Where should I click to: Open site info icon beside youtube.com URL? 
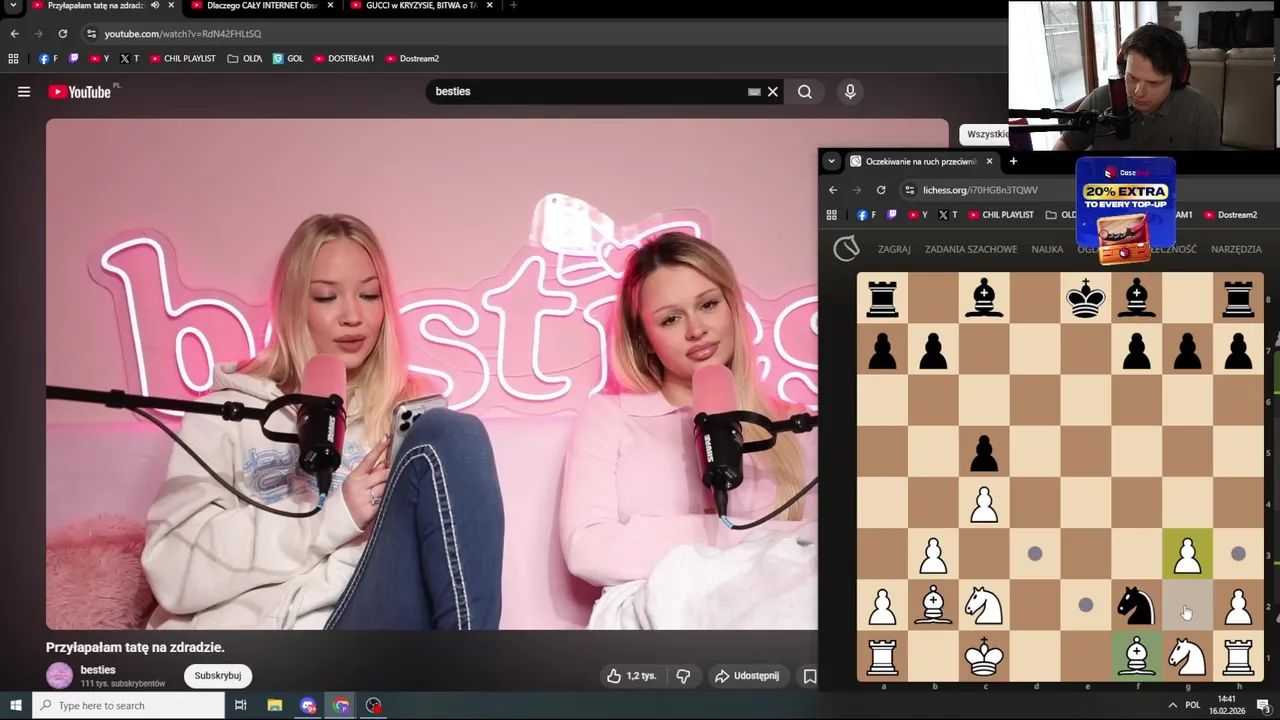tap(91, 34)
